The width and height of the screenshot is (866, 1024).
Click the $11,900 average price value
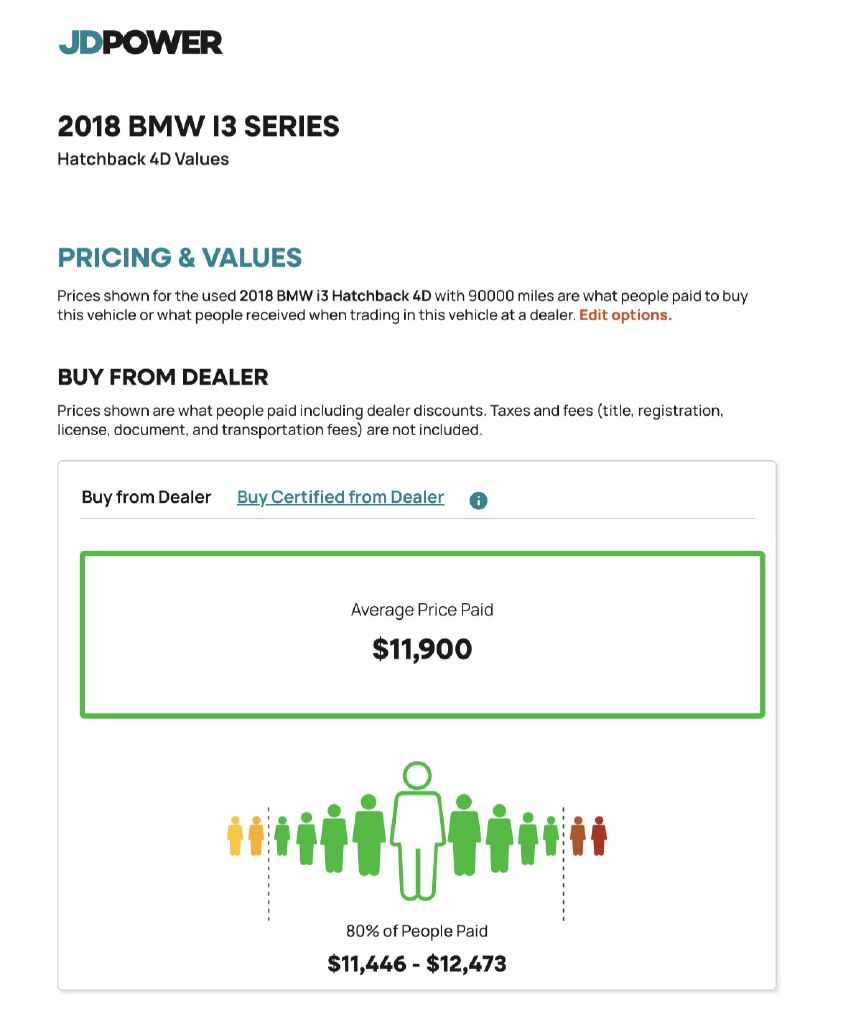point(422,649)
